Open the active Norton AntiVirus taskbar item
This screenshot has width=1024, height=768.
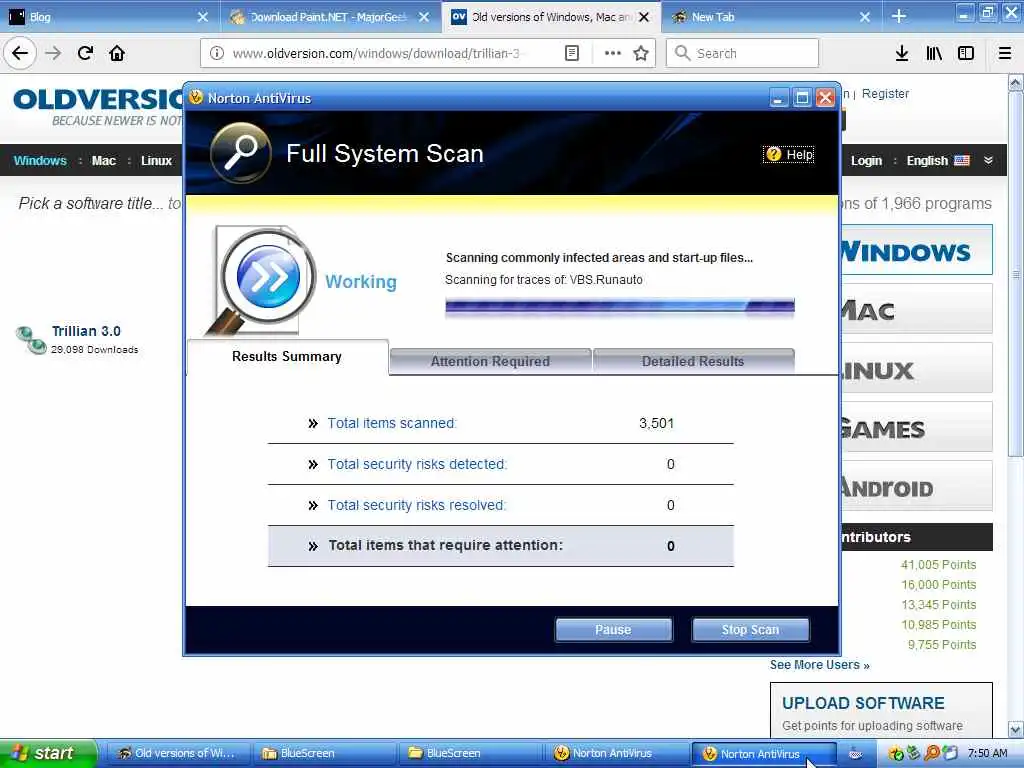click(763, 753)
